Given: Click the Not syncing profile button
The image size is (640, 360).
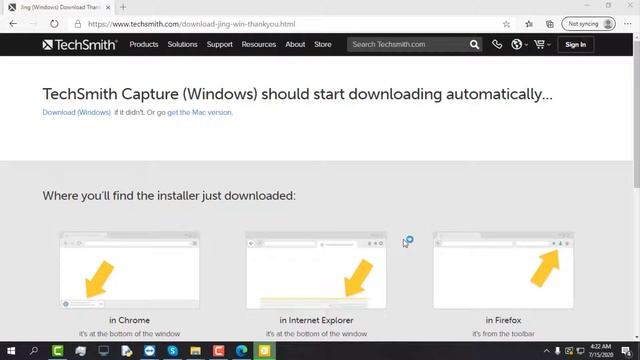Looking at the screenshot, I should (x=588, y=24).
